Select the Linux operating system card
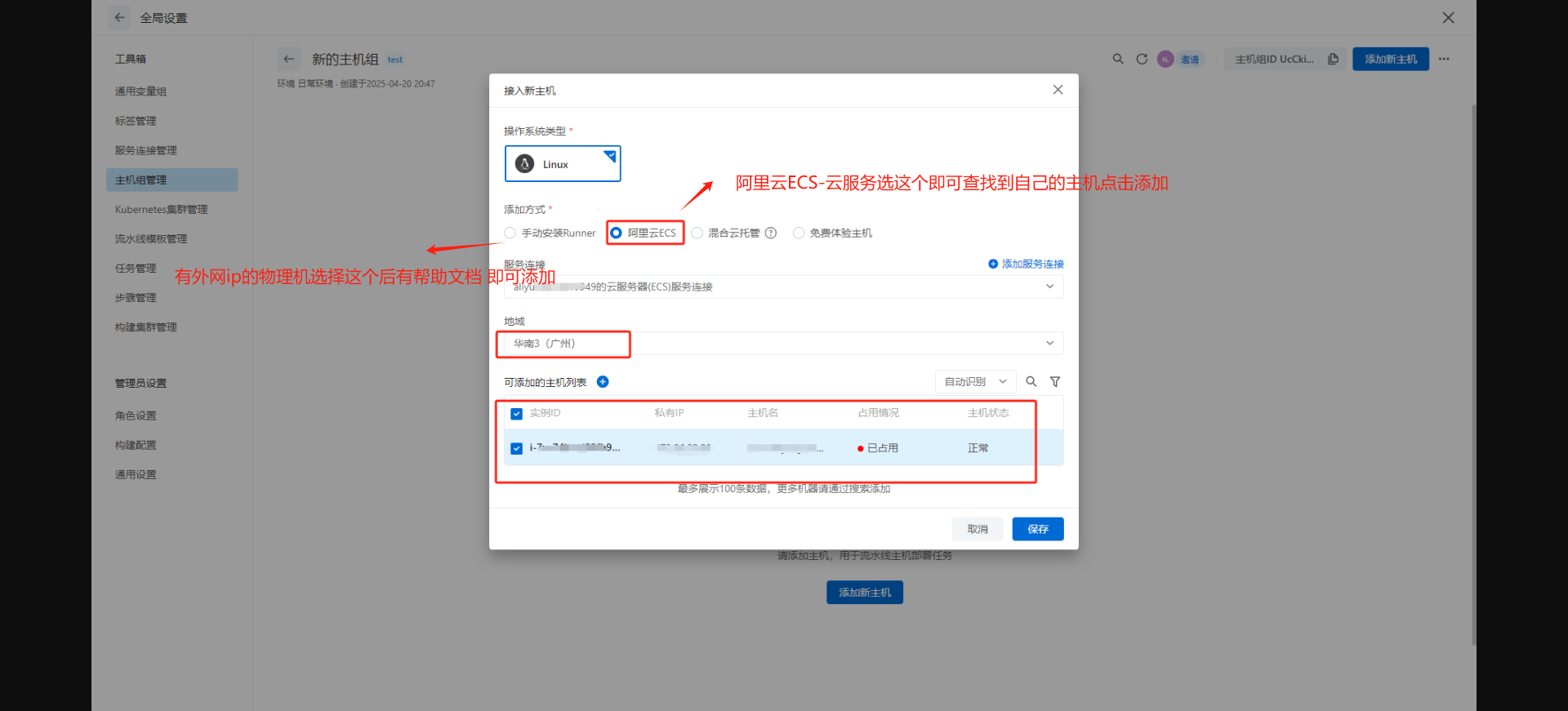 click(x=563, y=163)
